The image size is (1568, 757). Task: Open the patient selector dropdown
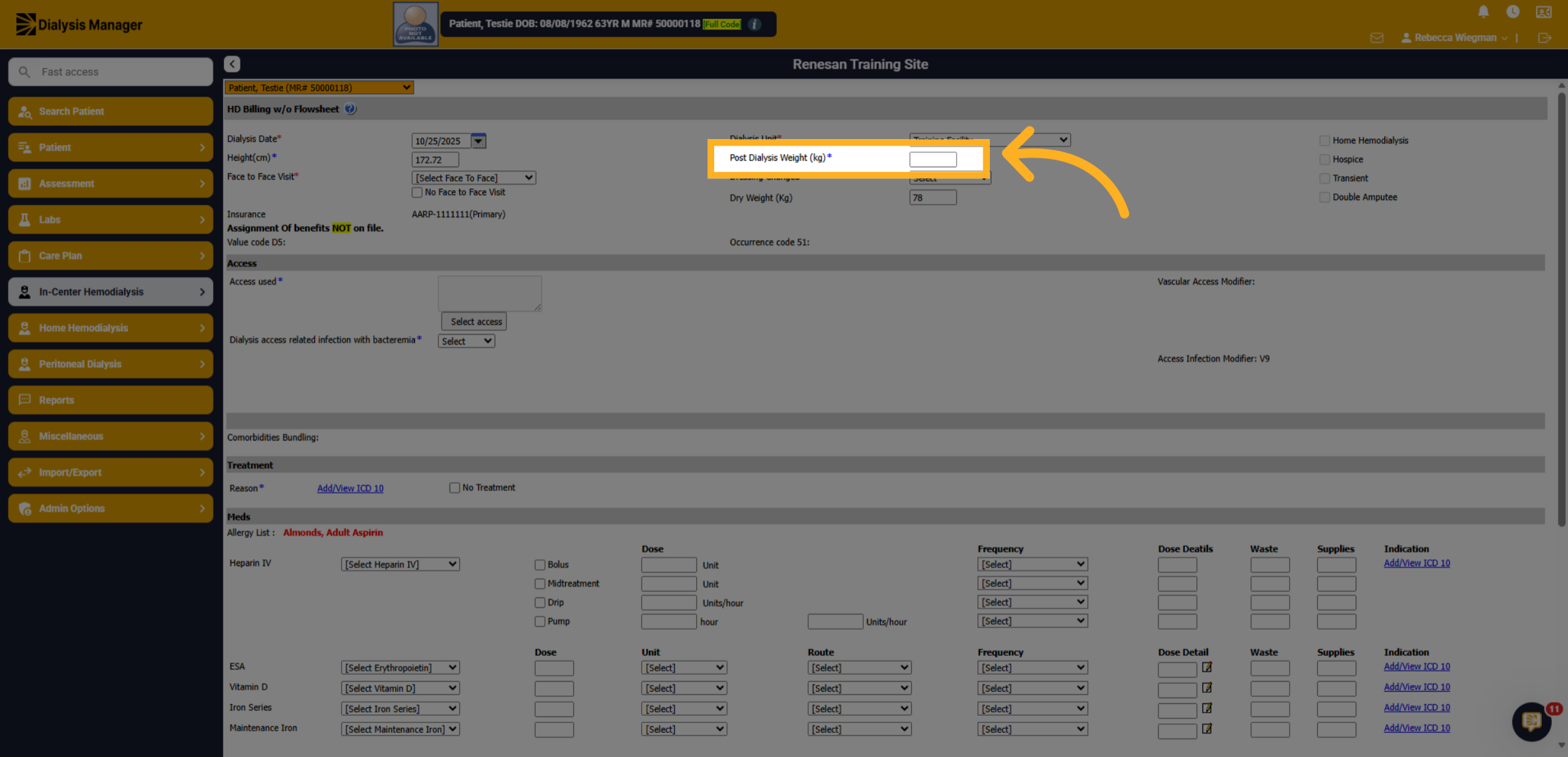[319, 88]
